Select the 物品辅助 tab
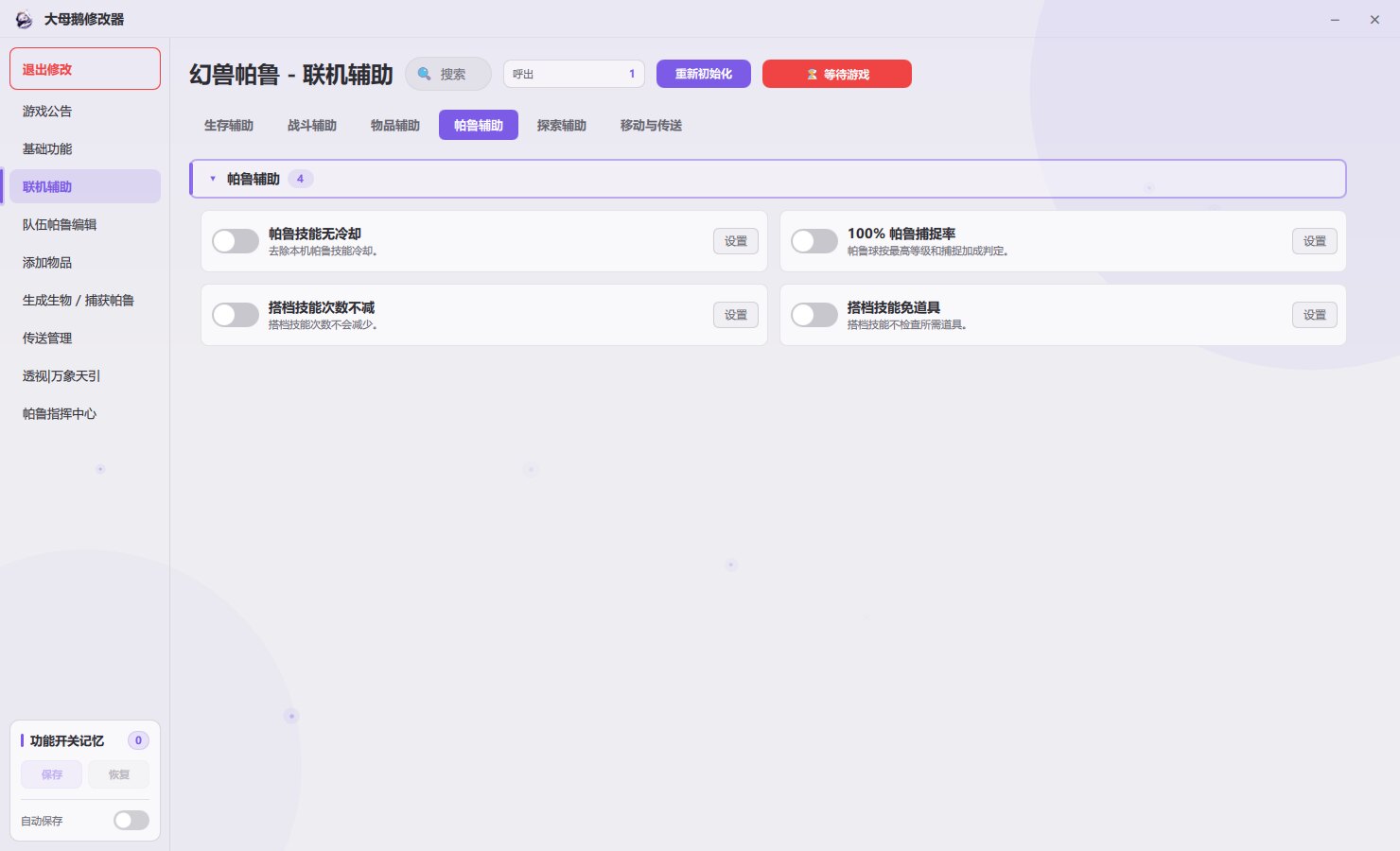 [x=395, y=126]
